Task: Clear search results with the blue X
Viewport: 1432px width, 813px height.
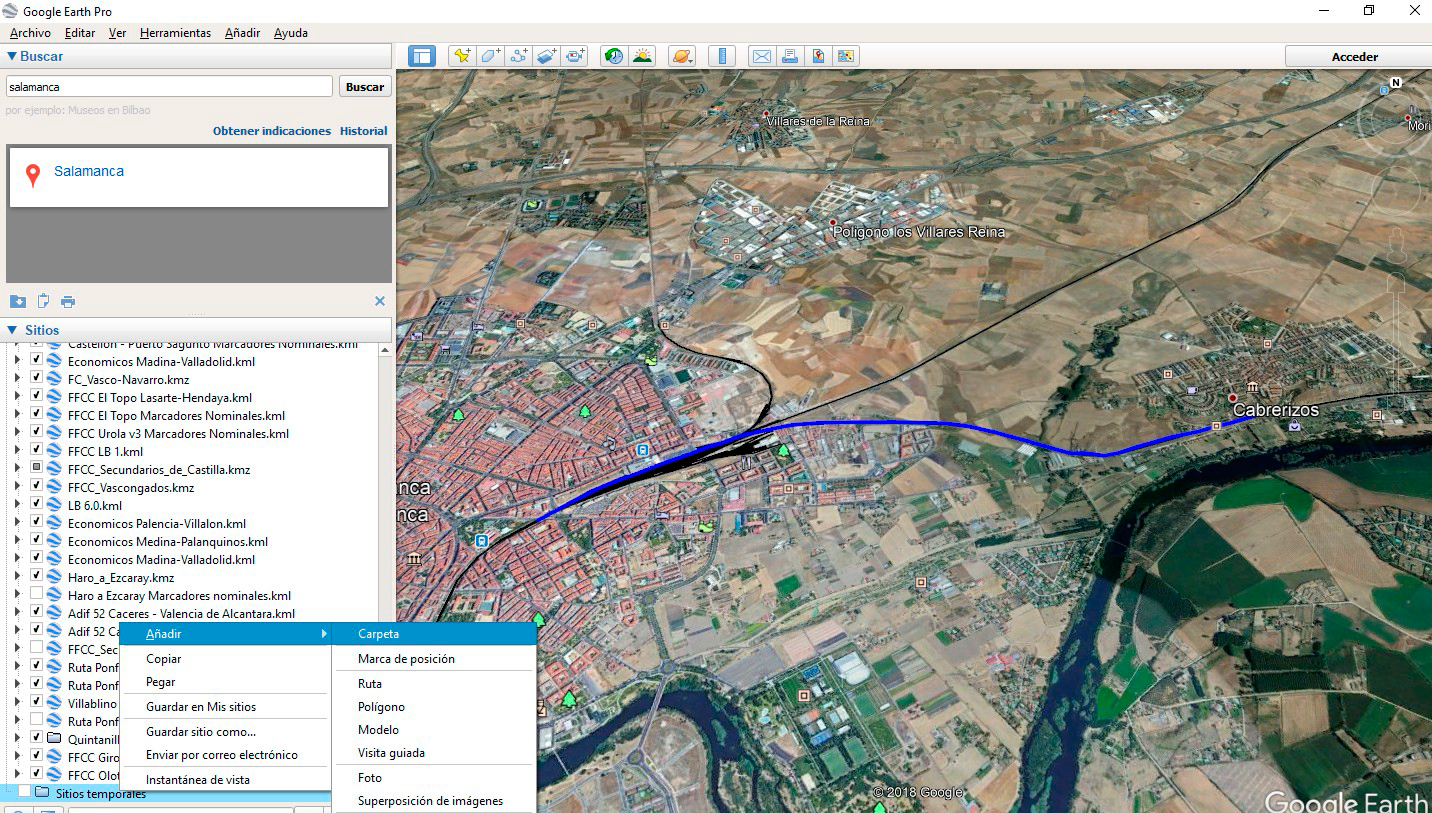Action: tap(380, 301)
